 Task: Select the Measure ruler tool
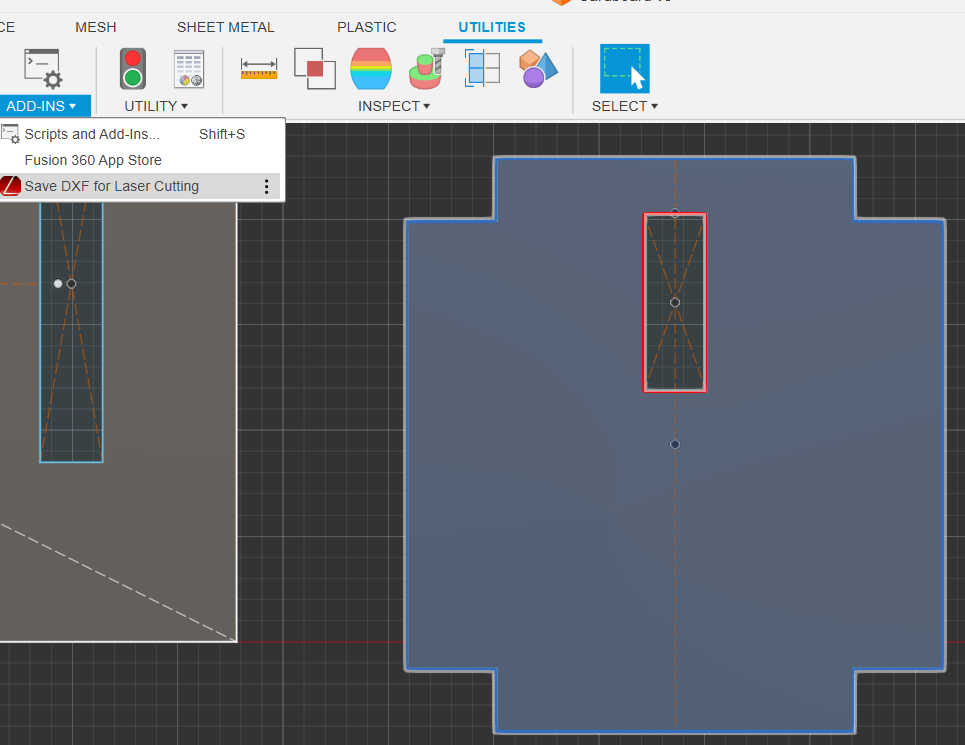pyautogui.click(x=259, y=69)
